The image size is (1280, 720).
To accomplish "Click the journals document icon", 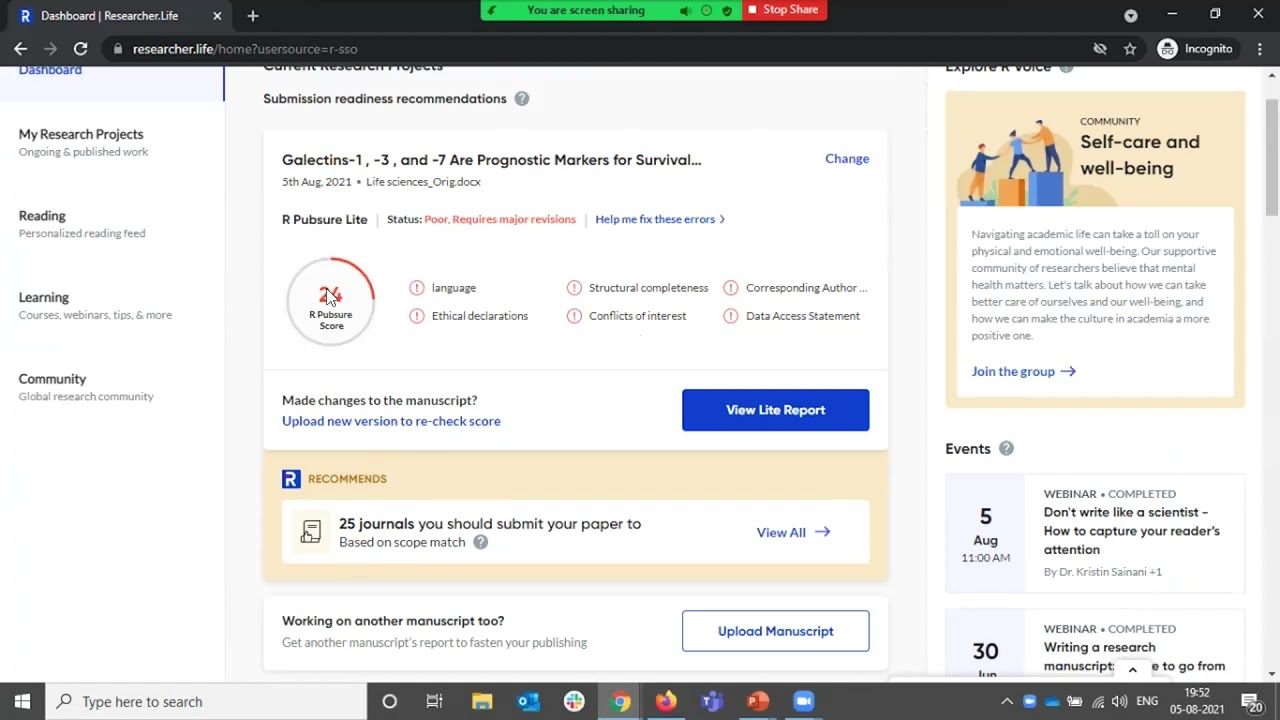I will click(x=311, y=532).
